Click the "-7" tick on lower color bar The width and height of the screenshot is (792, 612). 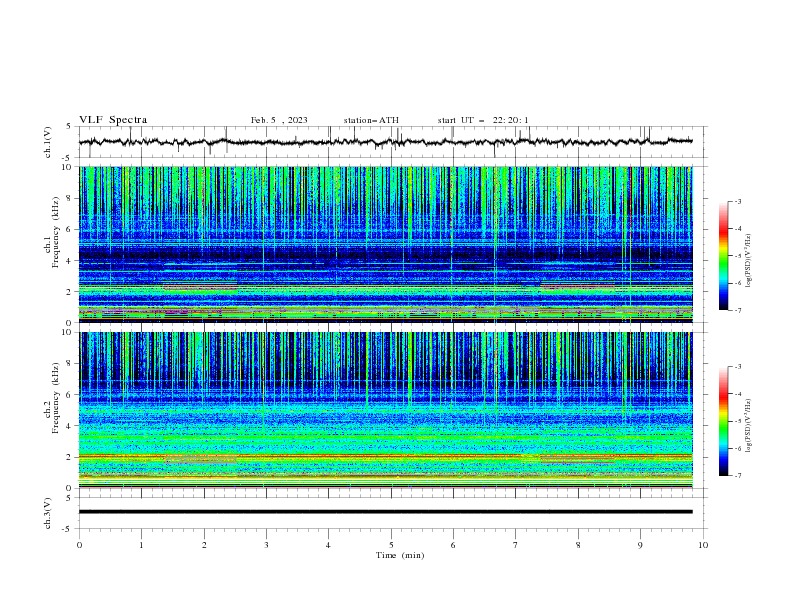coord(737,475)
